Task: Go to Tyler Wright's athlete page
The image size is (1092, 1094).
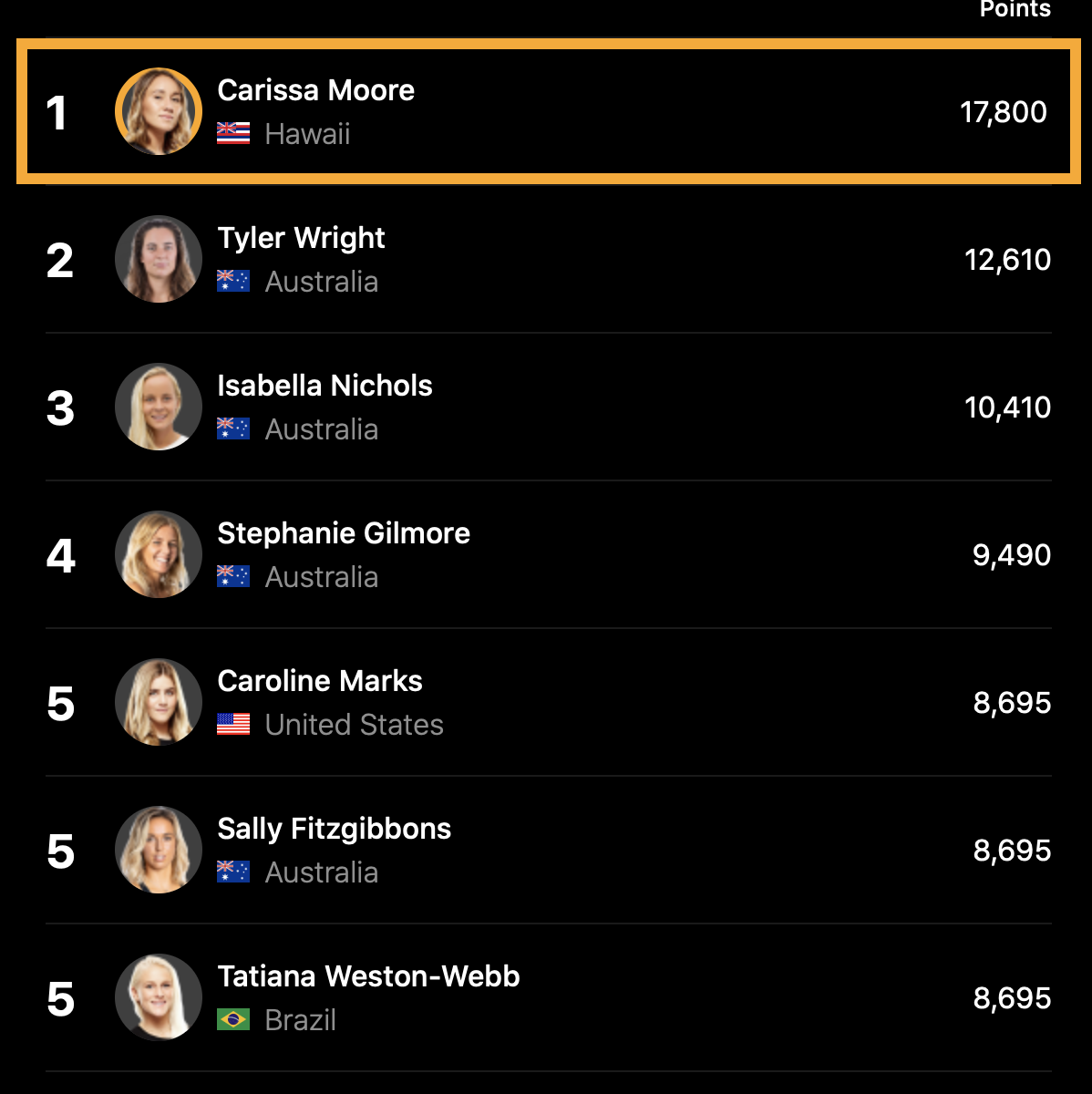Action: point(301,238)
